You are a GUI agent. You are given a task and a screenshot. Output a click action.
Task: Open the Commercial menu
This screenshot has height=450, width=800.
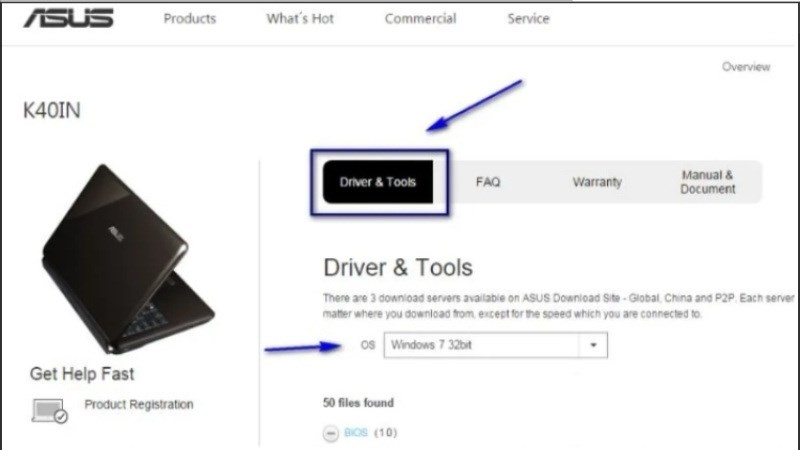[x=420, y=19]
